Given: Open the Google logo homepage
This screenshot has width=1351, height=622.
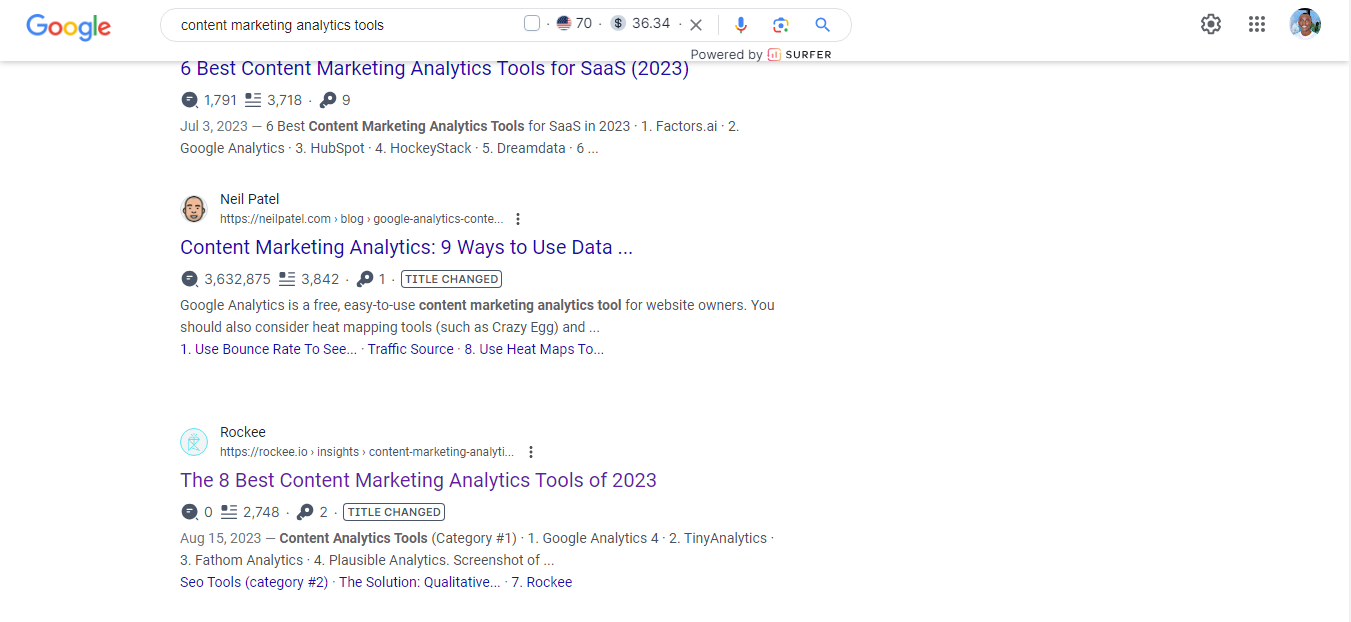Looking at the screenshot, I should pyautogui.click(x=68, y=26).
